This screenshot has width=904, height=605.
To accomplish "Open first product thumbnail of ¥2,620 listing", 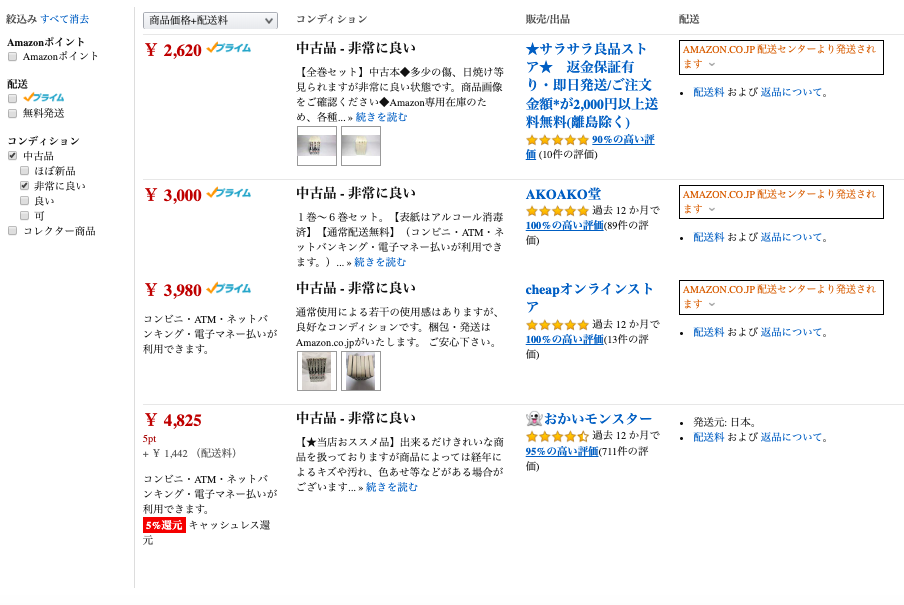I will coord(316,146).
